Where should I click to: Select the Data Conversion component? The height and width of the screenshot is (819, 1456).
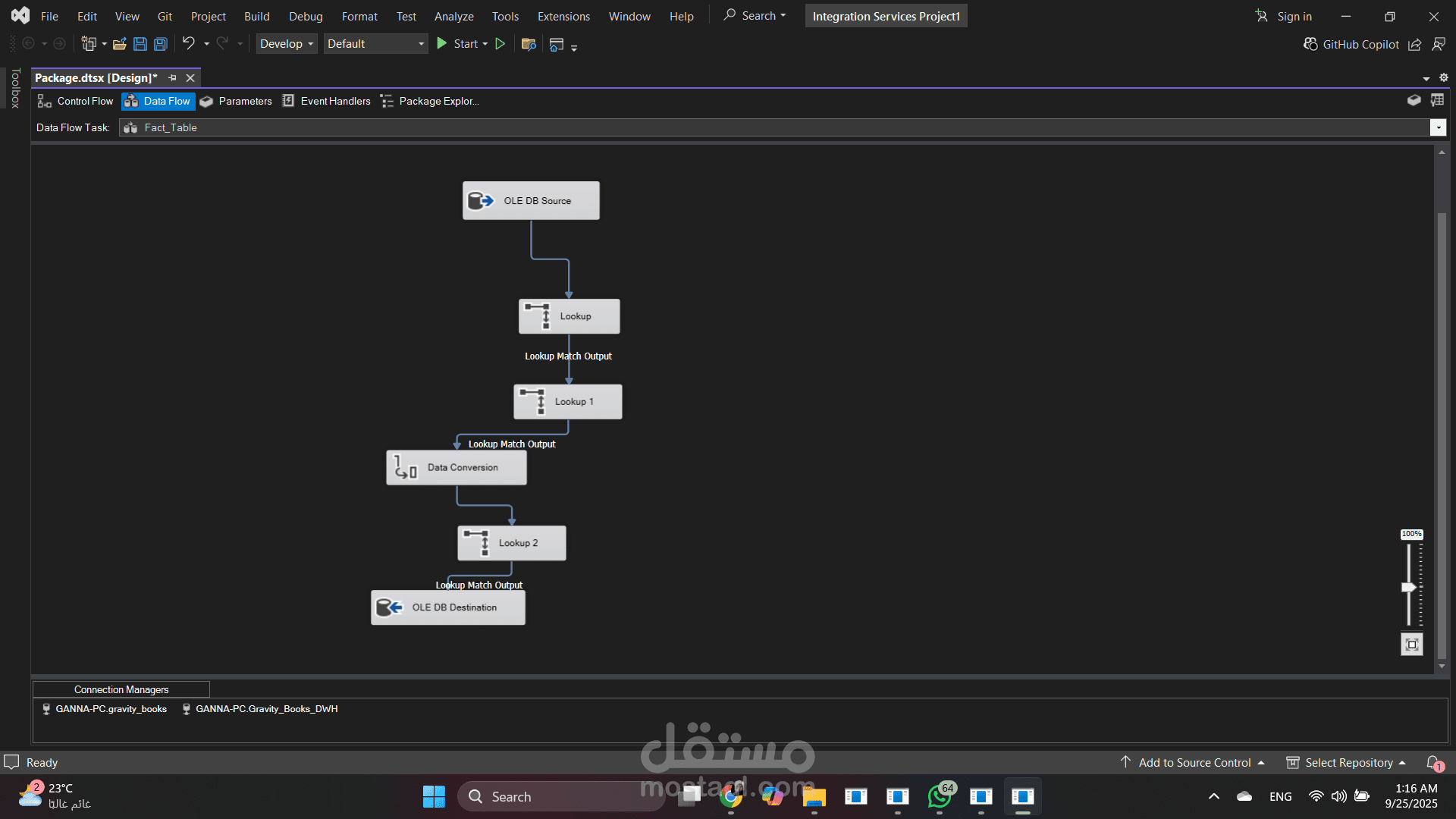tap(456, 468)
